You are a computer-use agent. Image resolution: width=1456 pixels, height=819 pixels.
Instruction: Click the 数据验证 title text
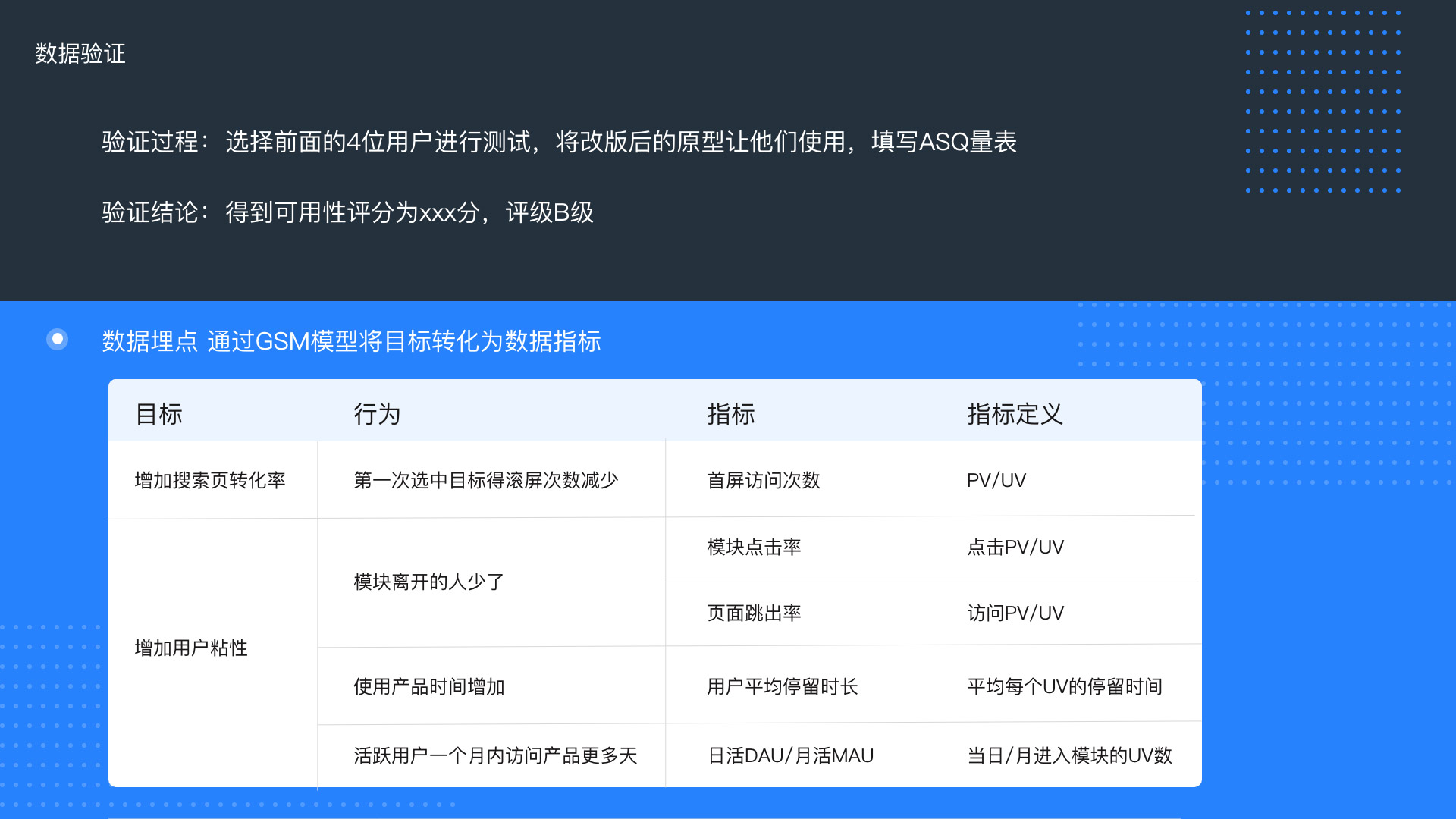(80, 54)
